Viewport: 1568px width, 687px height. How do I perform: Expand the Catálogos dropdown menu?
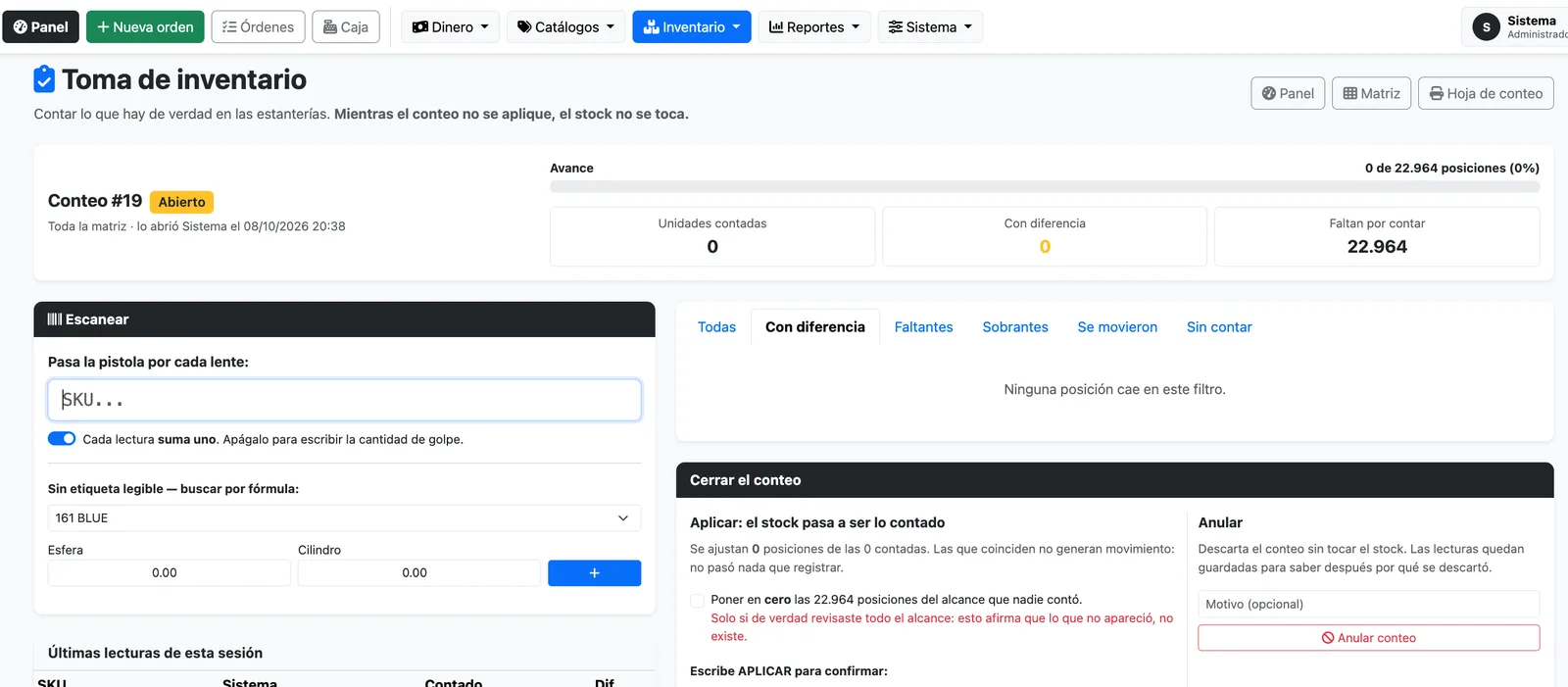coord(565,26)
